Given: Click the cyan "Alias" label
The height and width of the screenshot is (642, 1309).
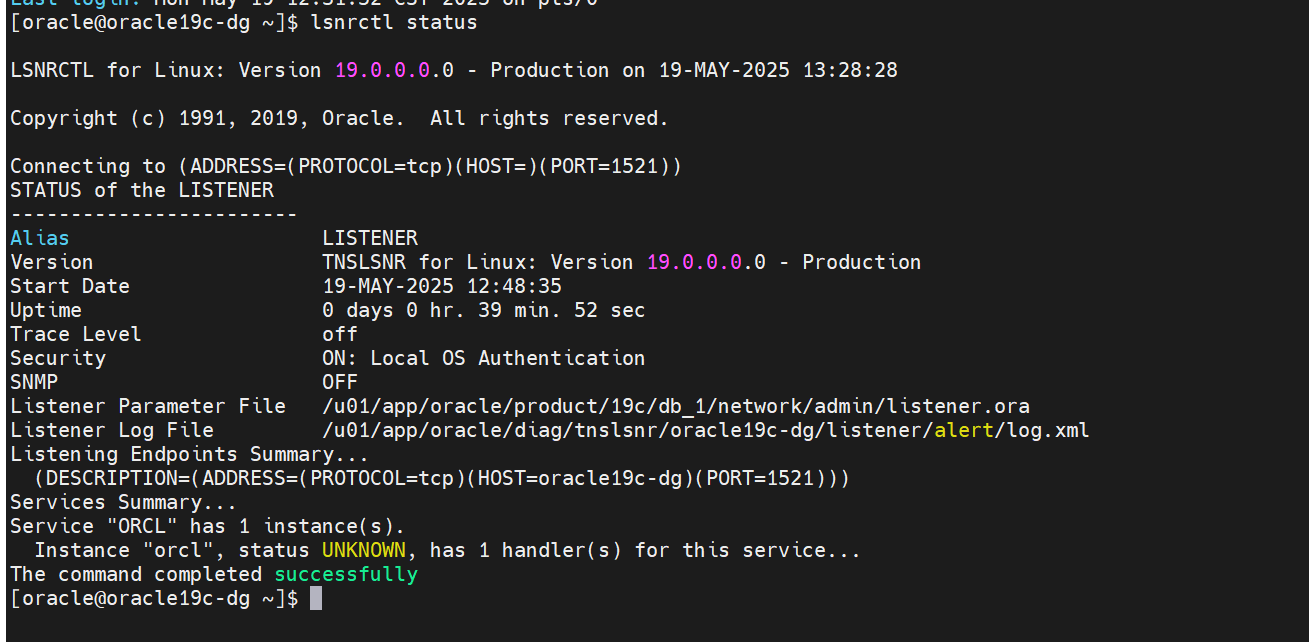Looking at the screenshot, I should click(40, 238).
